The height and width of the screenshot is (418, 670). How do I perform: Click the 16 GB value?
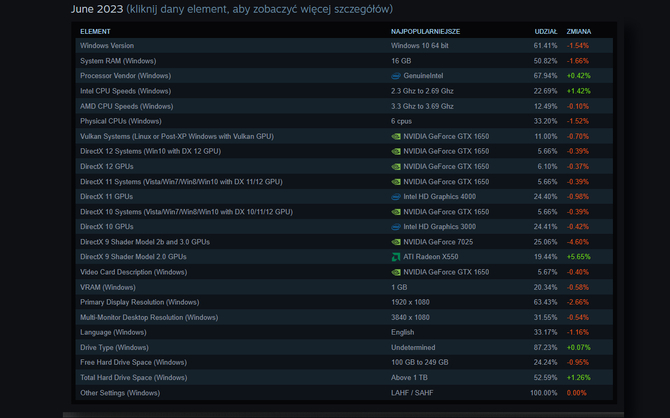pyautogui.click(x=401, y=61)
